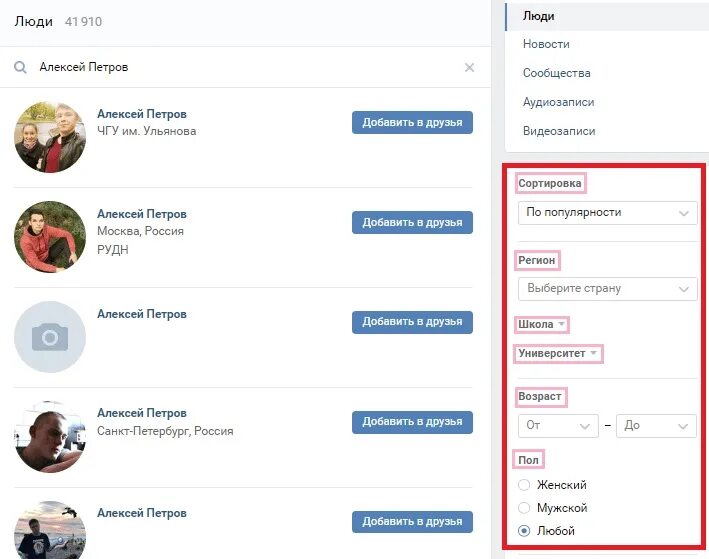Select the Мужской gender radio button
The height and width of the screenshot is (559, 709).
[524, 508]
